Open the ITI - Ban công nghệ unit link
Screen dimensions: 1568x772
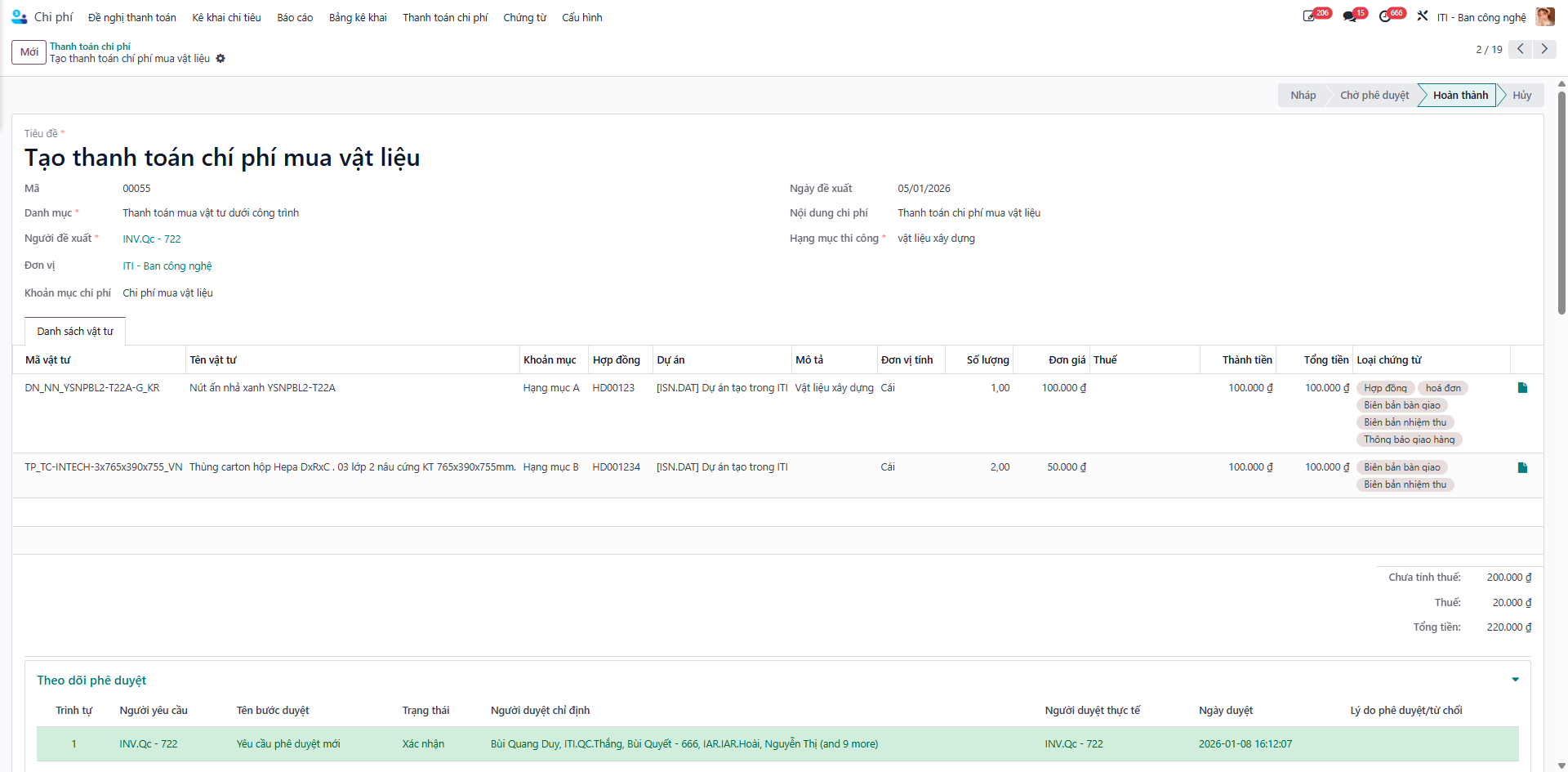coord(167,266)
